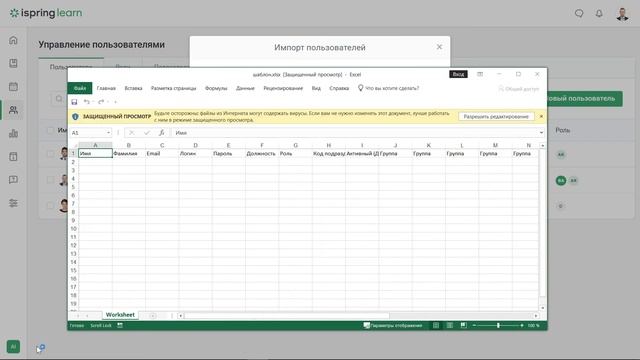Screen dimensions: 640x360
Task: Open the iSpring Learn home sidebar icon
Action: click(x=13, y=40)
